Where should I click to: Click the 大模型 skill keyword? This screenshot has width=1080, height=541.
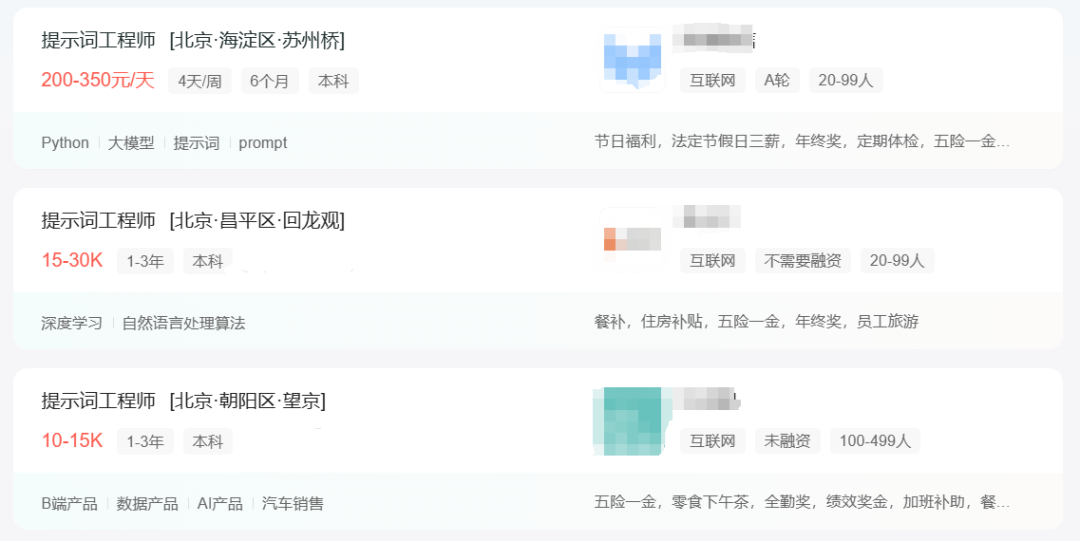pyautogui.click(x=132, y=143)
